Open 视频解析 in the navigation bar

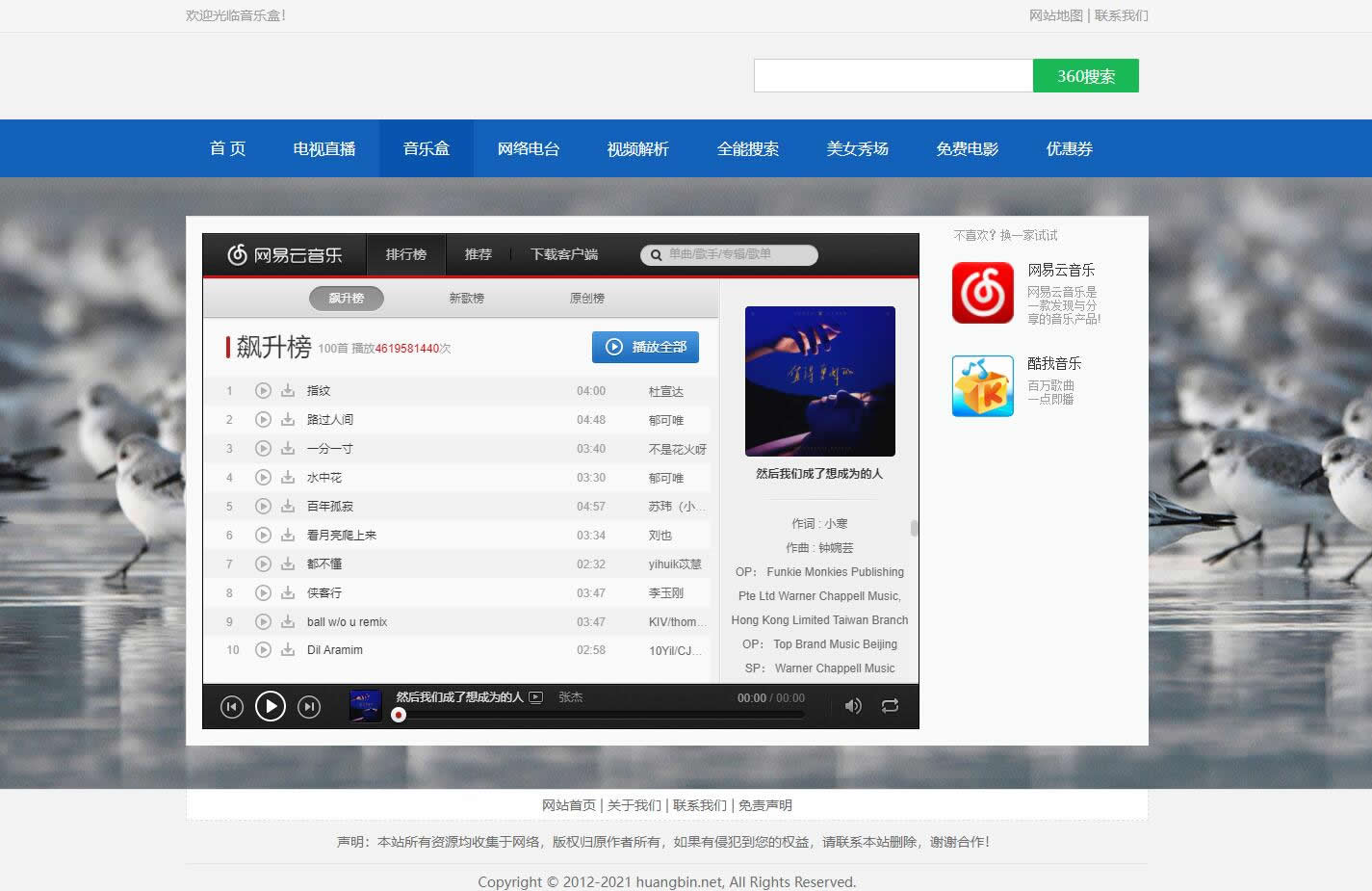pos(638,149)
